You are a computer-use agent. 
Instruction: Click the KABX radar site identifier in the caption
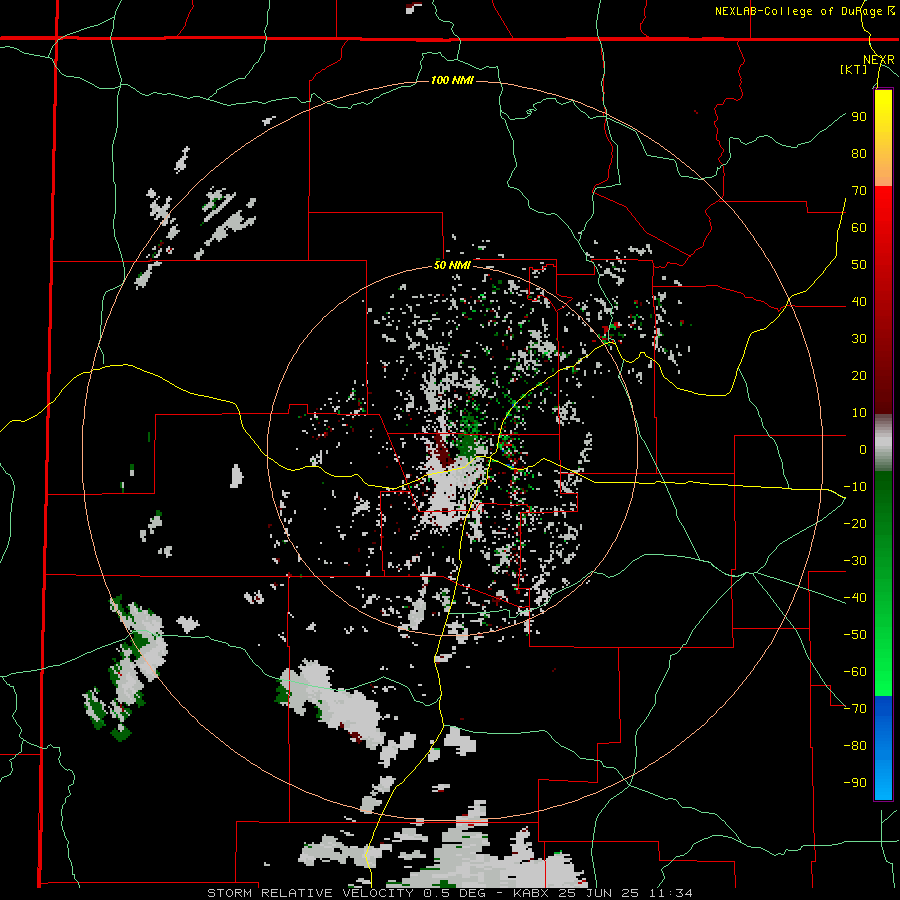(531, 893)
